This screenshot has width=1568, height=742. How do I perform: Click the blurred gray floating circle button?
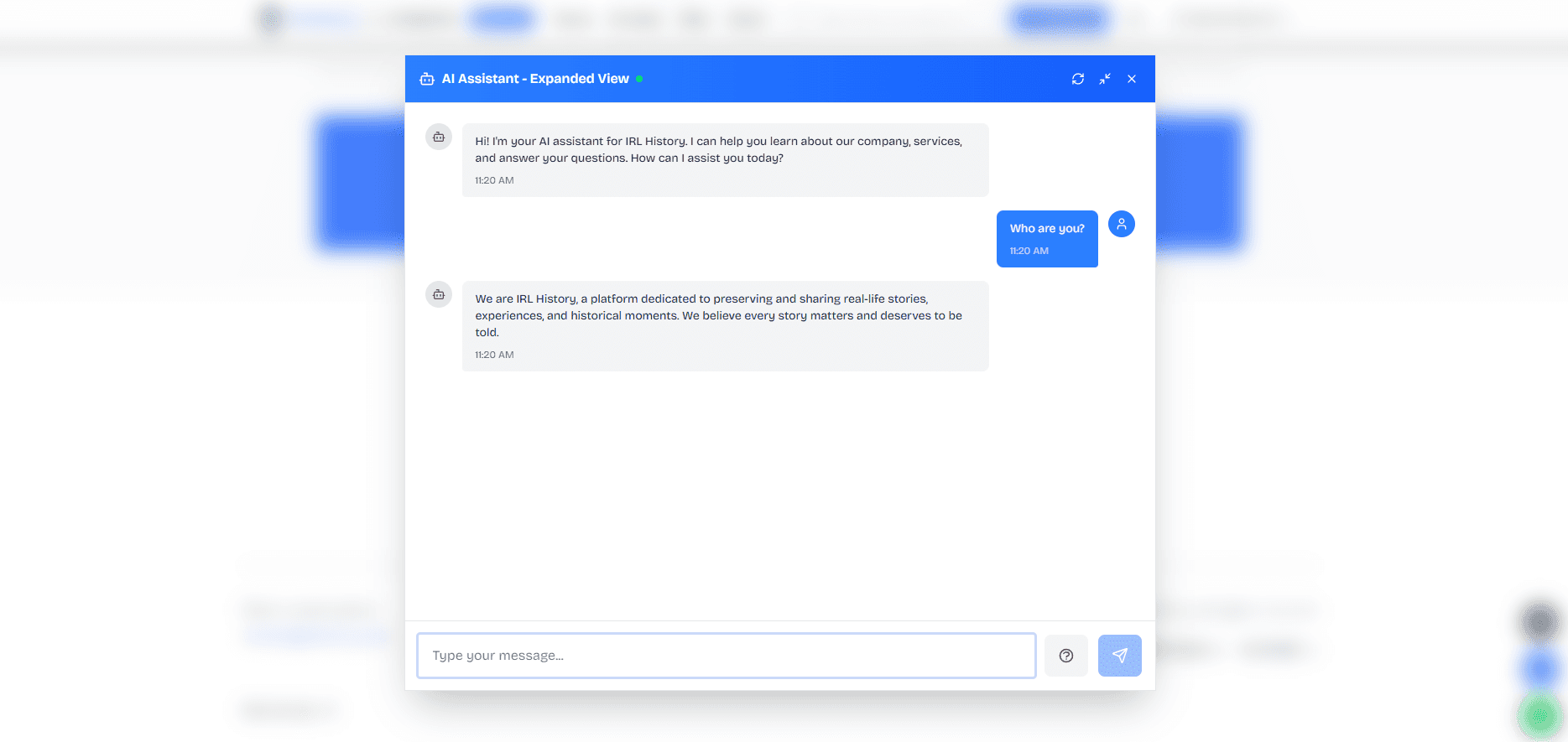tap(1539, 622)
